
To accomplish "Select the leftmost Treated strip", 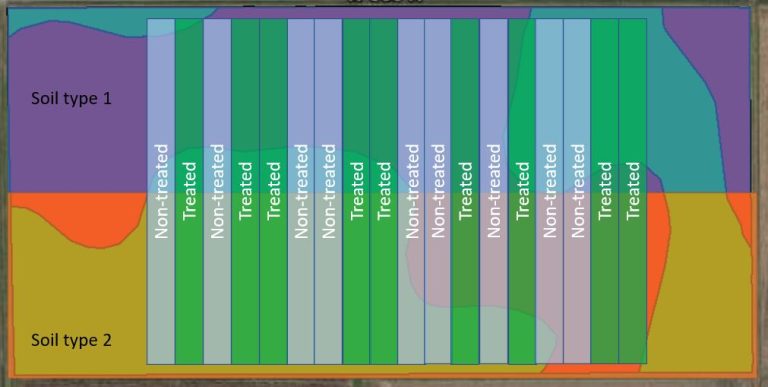I will [x=189, y=192].
